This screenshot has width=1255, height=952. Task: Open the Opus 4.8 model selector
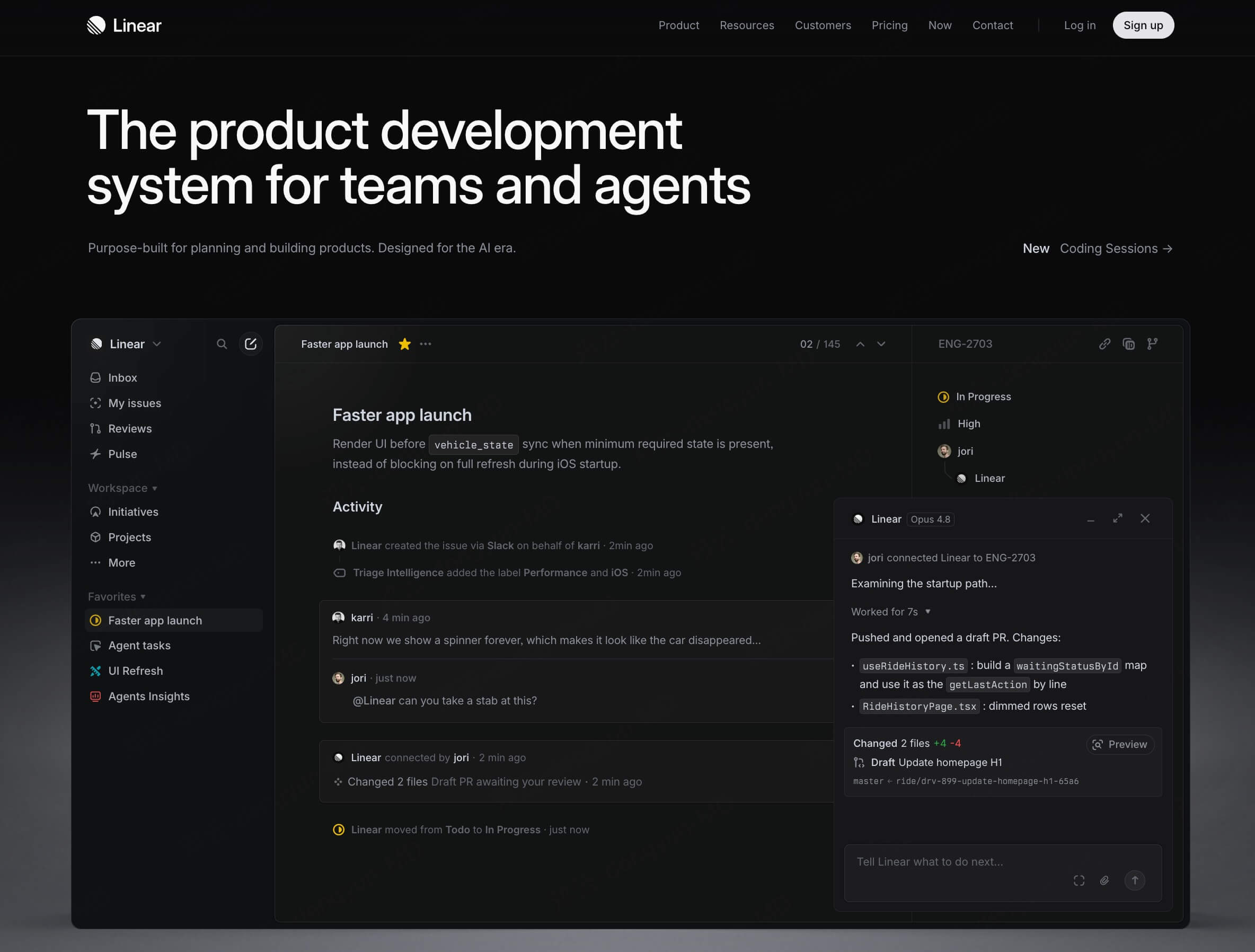(x=930, y=519)
